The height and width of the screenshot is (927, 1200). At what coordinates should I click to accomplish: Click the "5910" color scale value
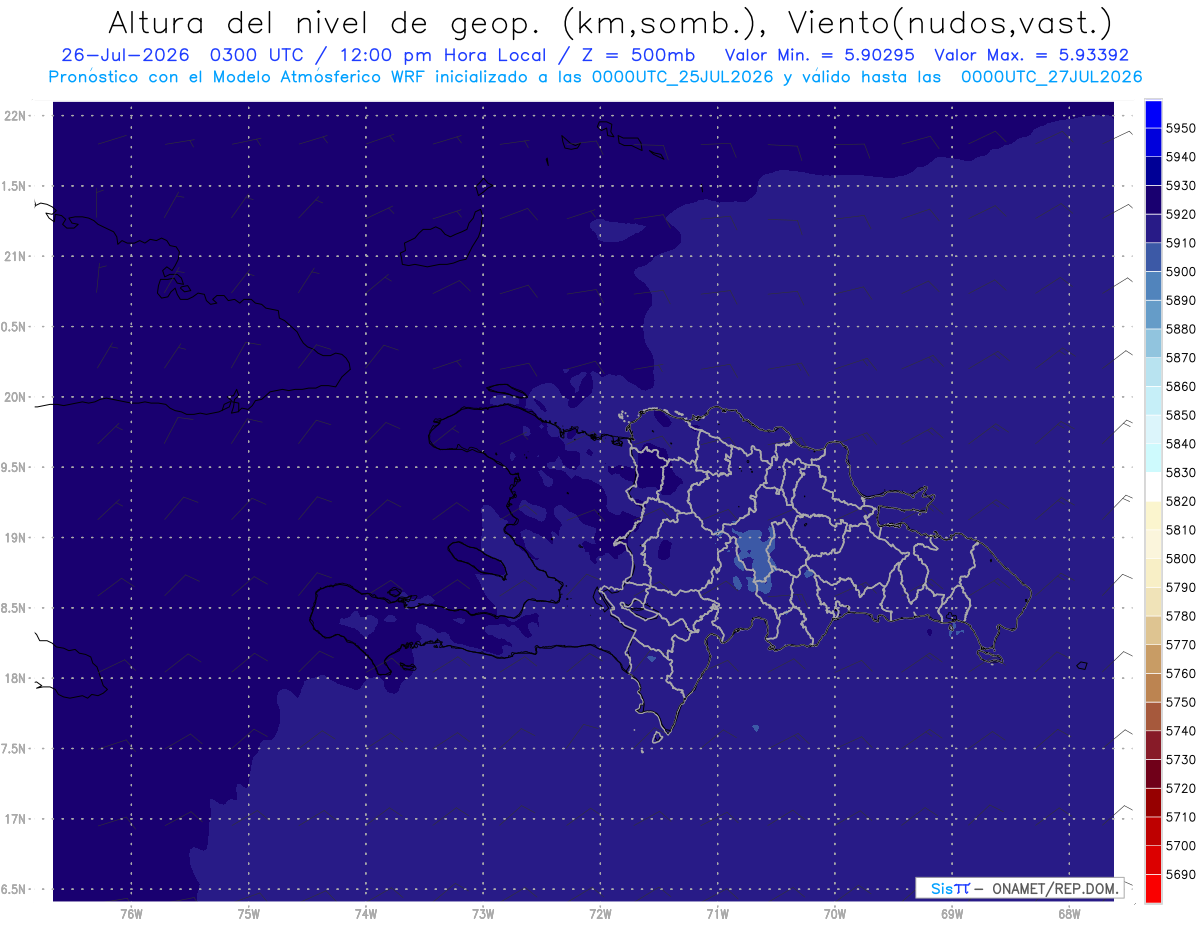pos(1181,243)
